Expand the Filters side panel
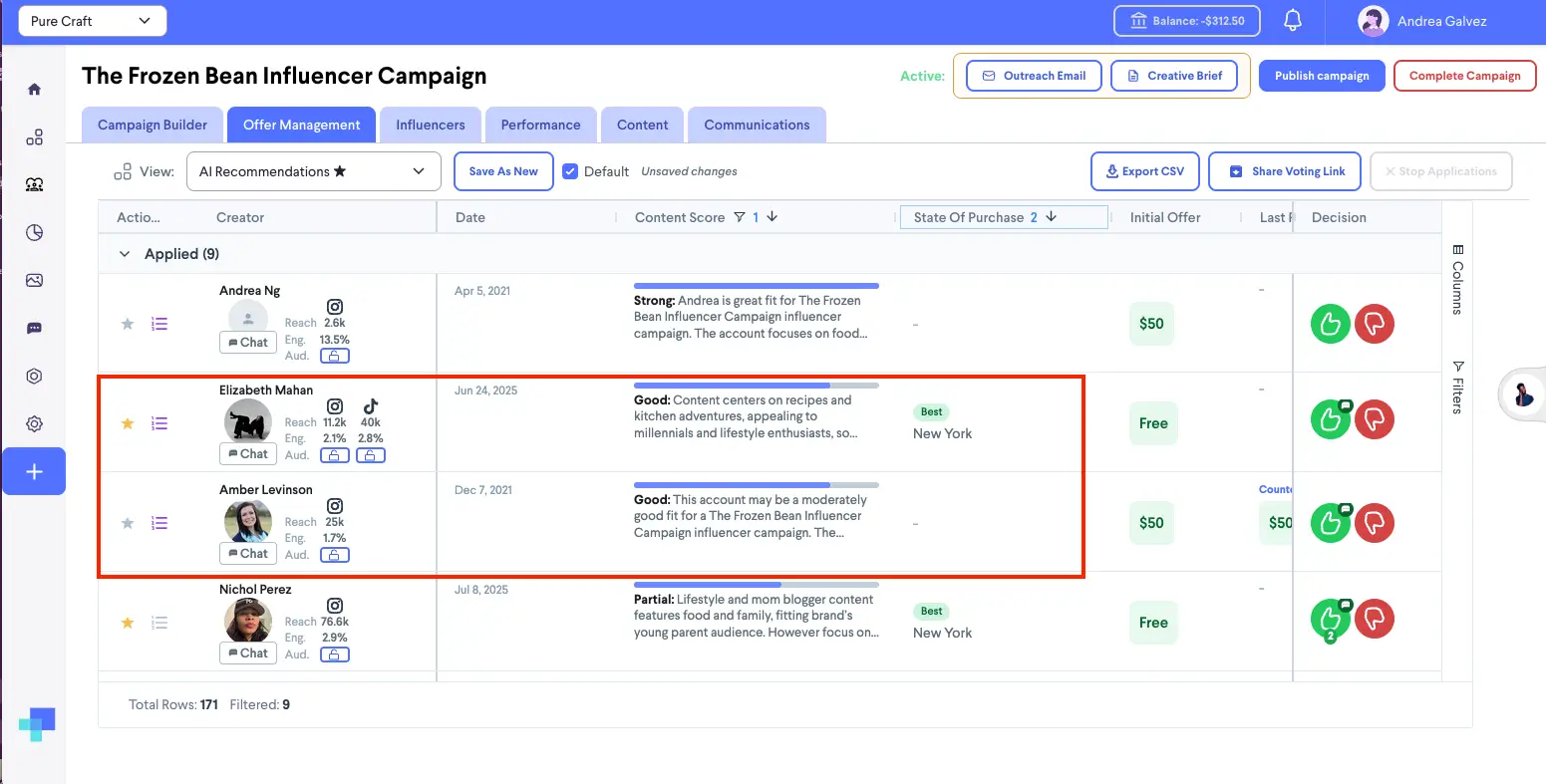The image size is (1546, 784). tap(1457, 387)
